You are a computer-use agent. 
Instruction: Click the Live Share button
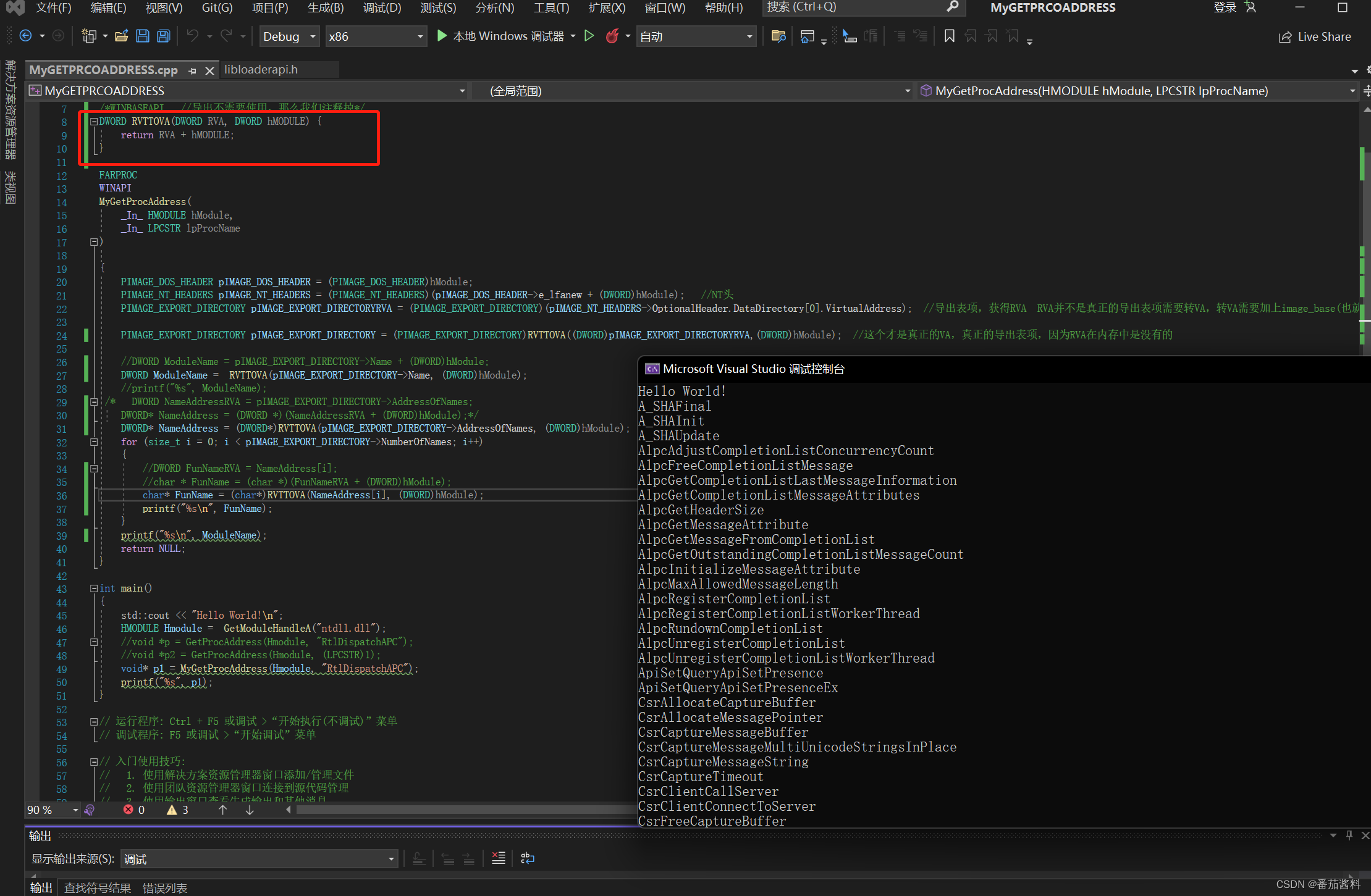[x=1315, y=36]
